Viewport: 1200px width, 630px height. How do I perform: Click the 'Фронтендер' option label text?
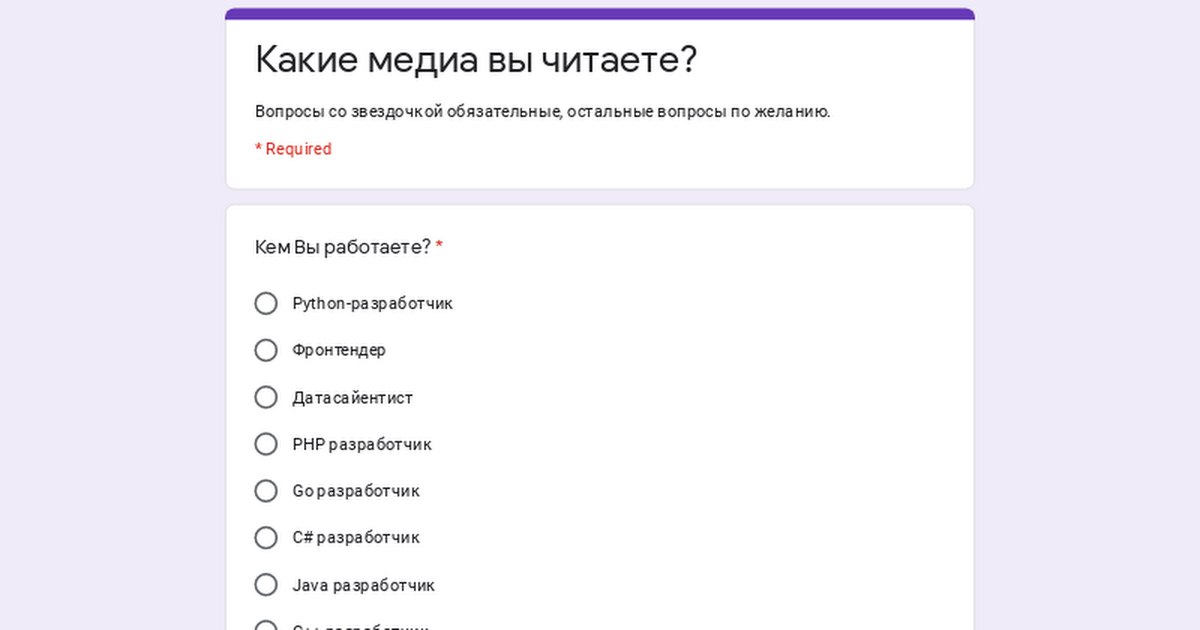[339, 350]
